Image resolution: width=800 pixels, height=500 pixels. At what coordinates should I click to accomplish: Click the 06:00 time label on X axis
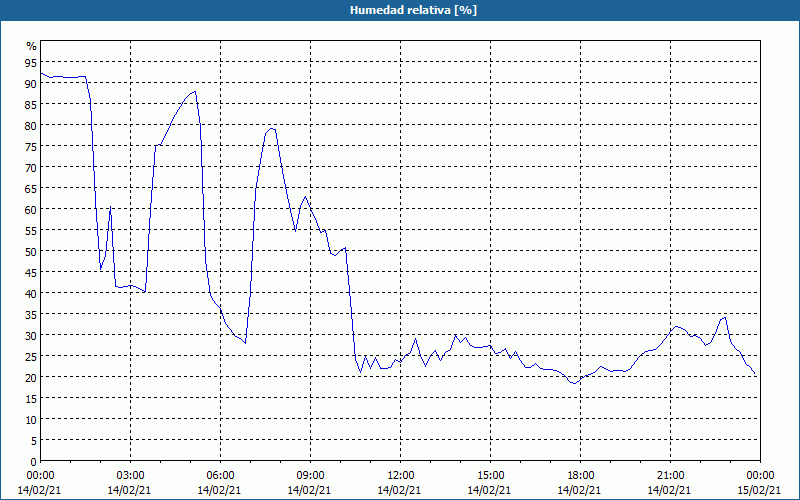click(220, 476)
